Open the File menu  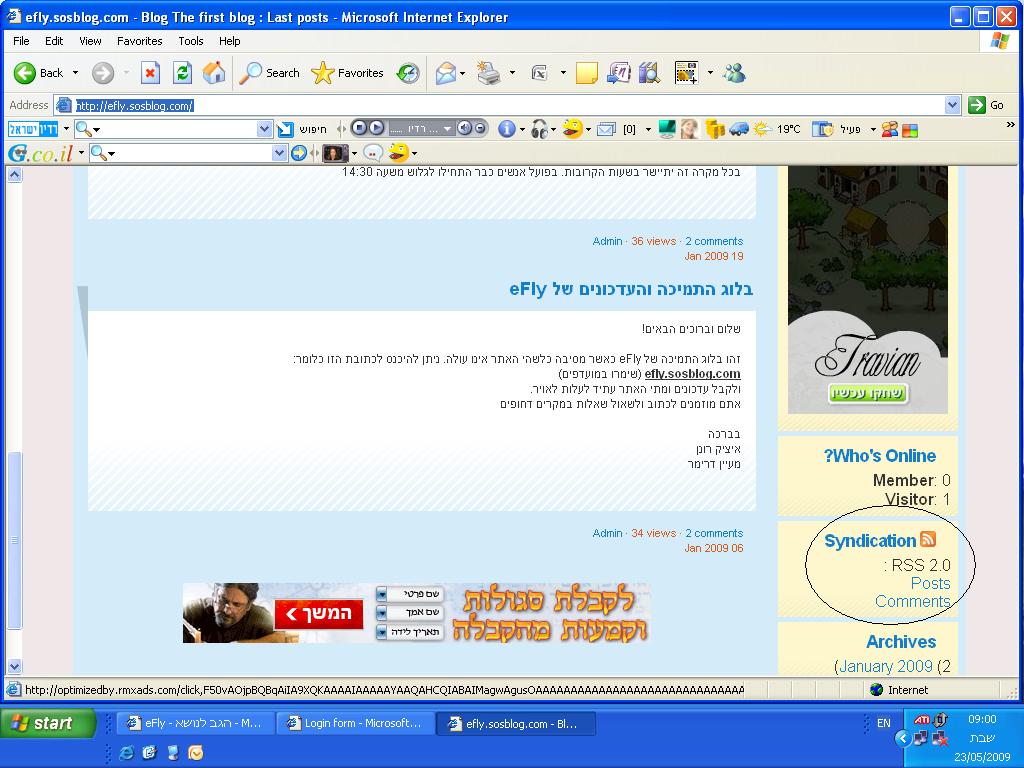[21, 40]
